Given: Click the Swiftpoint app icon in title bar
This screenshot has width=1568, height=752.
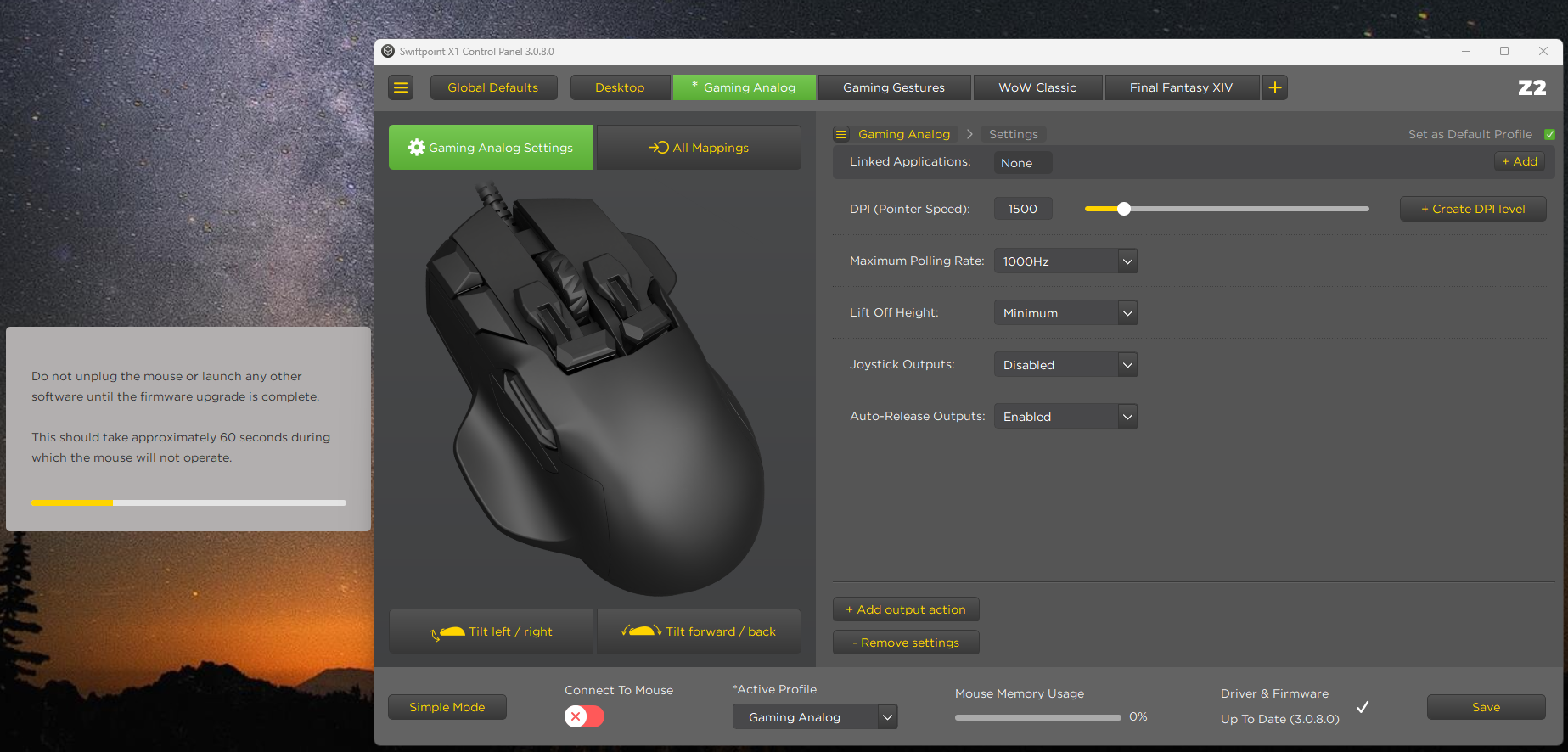Looking at the screenshot, I should (x=388, y=52).
